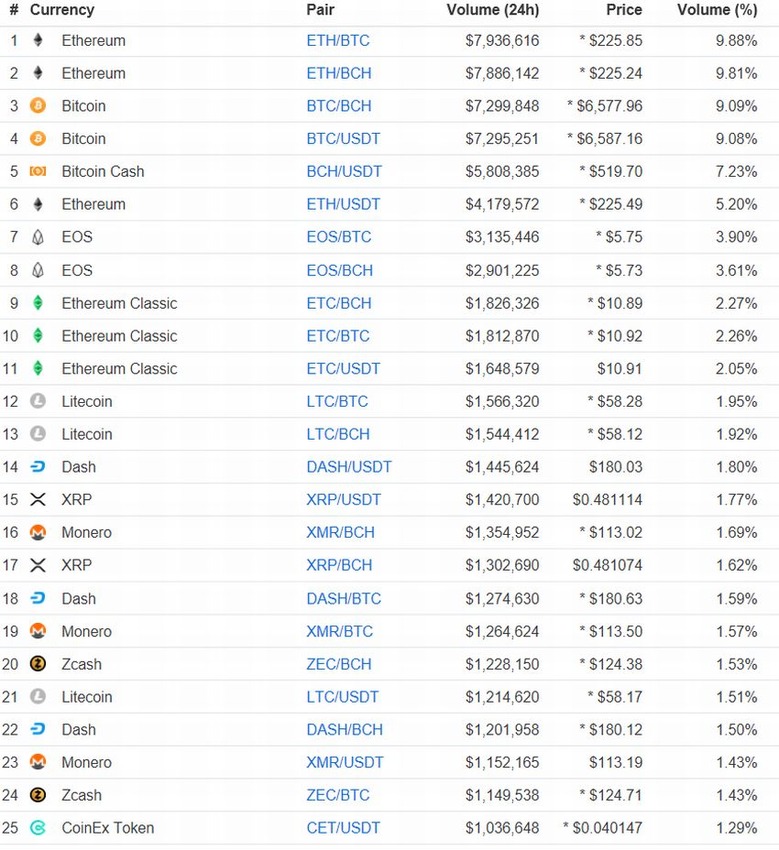Image resolution: width=779 pixels, height=850 pixels.
Task: Open the XMR/BCH pair link
Action: point(340,533)
